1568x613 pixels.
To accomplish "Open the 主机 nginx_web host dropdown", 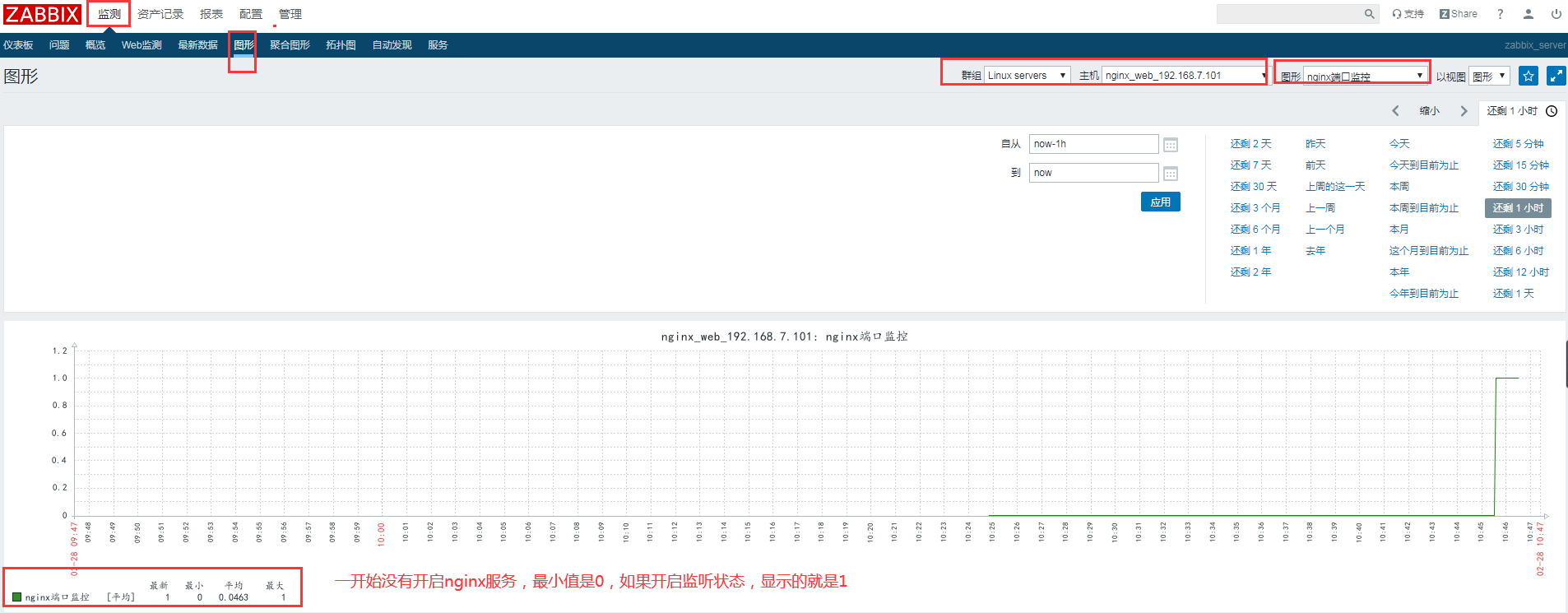I will pyautogui.click(x=1184, y=75).
